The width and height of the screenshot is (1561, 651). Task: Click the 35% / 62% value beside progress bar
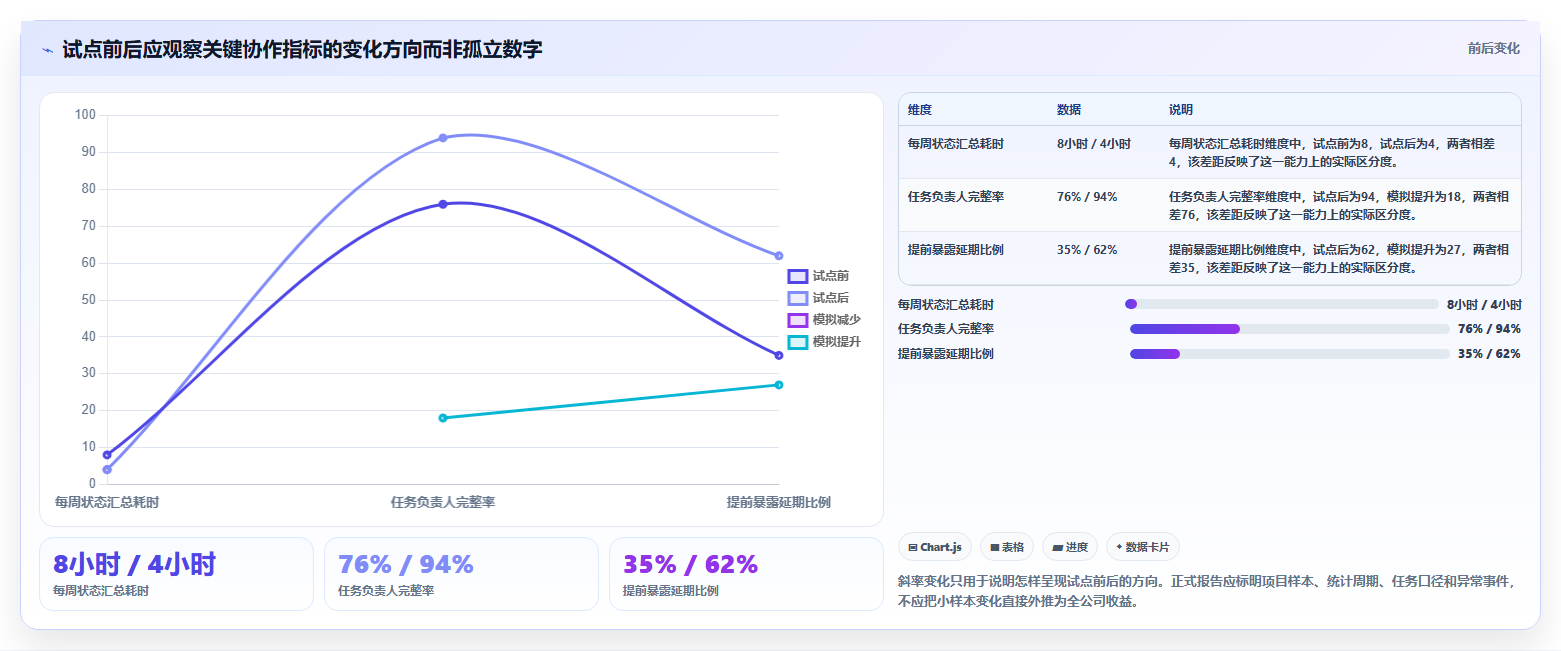coord(1489,354)
